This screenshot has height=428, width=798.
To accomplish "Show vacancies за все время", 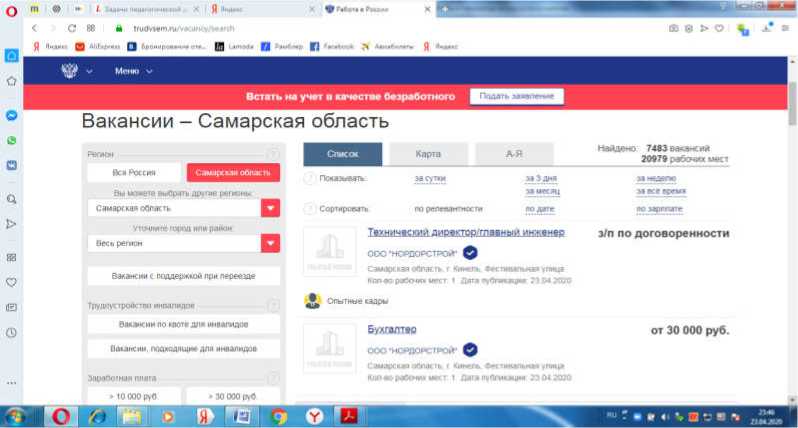I will coord(661,191).
